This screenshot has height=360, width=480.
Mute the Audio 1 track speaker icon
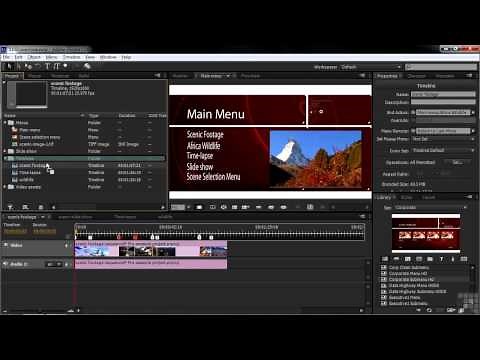pos(6,264)
